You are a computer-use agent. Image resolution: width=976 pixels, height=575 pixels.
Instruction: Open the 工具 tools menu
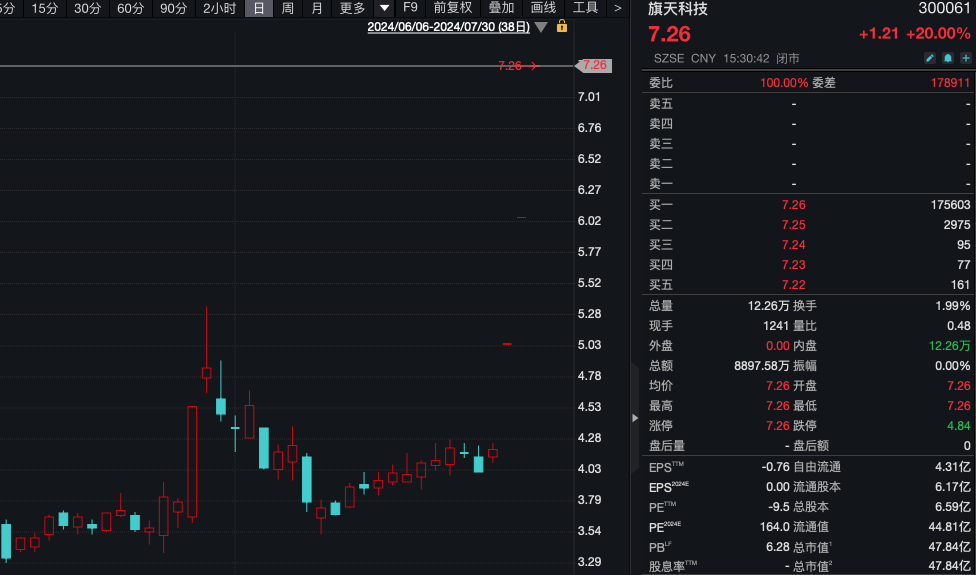[585, 8]
